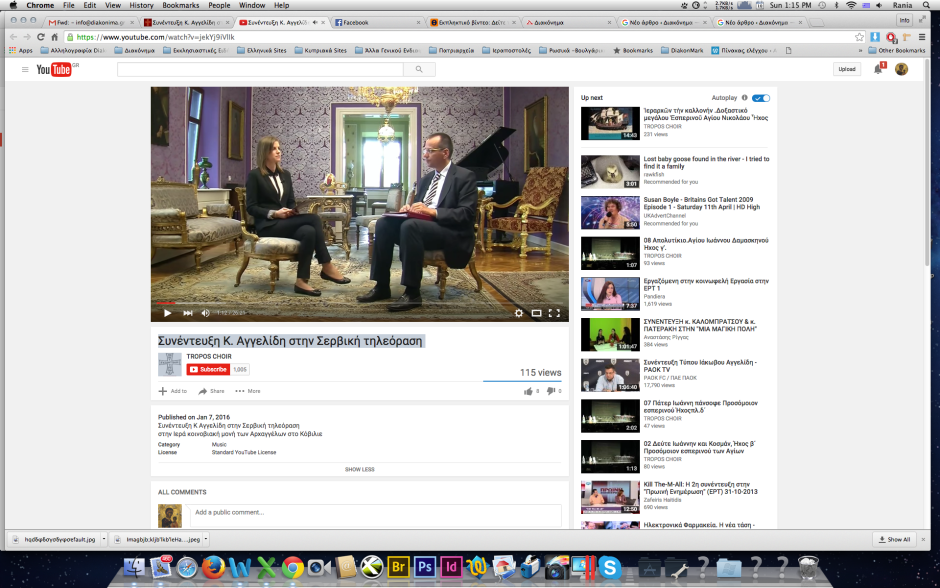This screenshot has width=940, height=588.
Task: Click the YouTube search magnifier button
Action: click(x=419, y=69)
